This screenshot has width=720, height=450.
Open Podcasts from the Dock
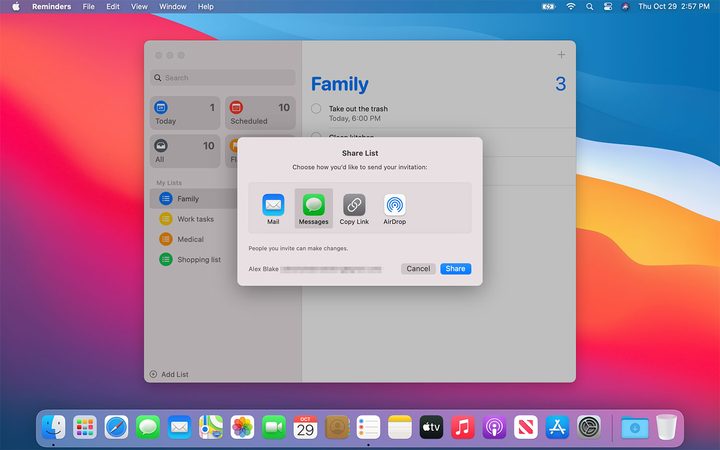pyautogui.click(x=494, y=428)
